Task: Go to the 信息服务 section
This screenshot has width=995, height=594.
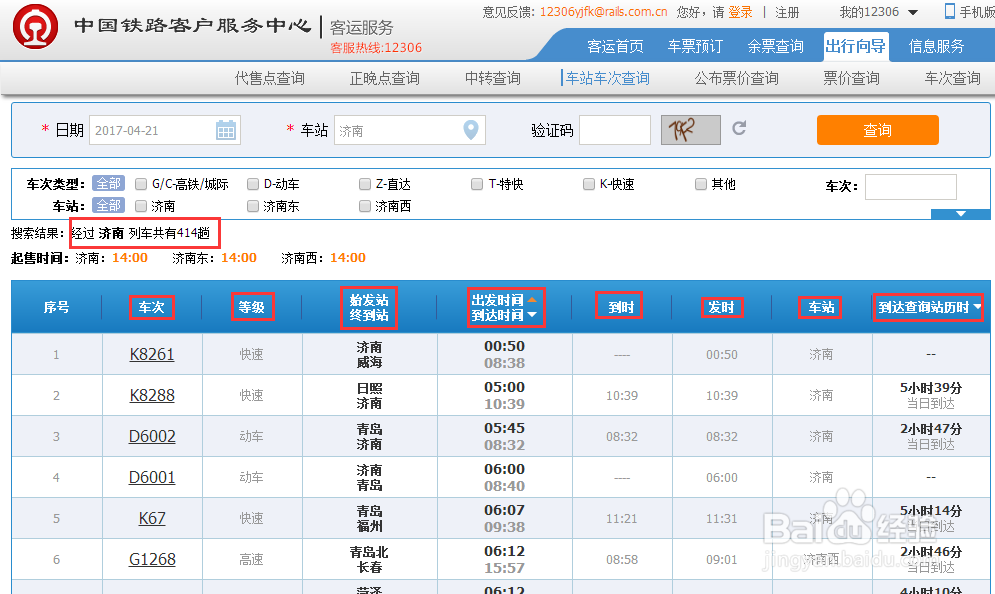Action: click(x=937, y=45)
